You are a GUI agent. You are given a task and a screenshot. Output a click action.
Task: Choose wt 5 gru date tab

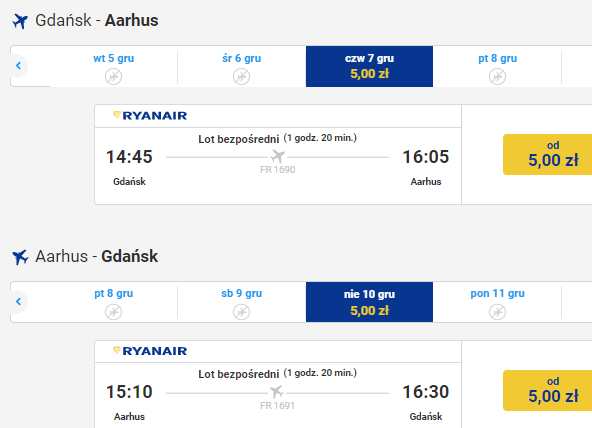[x=113, y=66]
